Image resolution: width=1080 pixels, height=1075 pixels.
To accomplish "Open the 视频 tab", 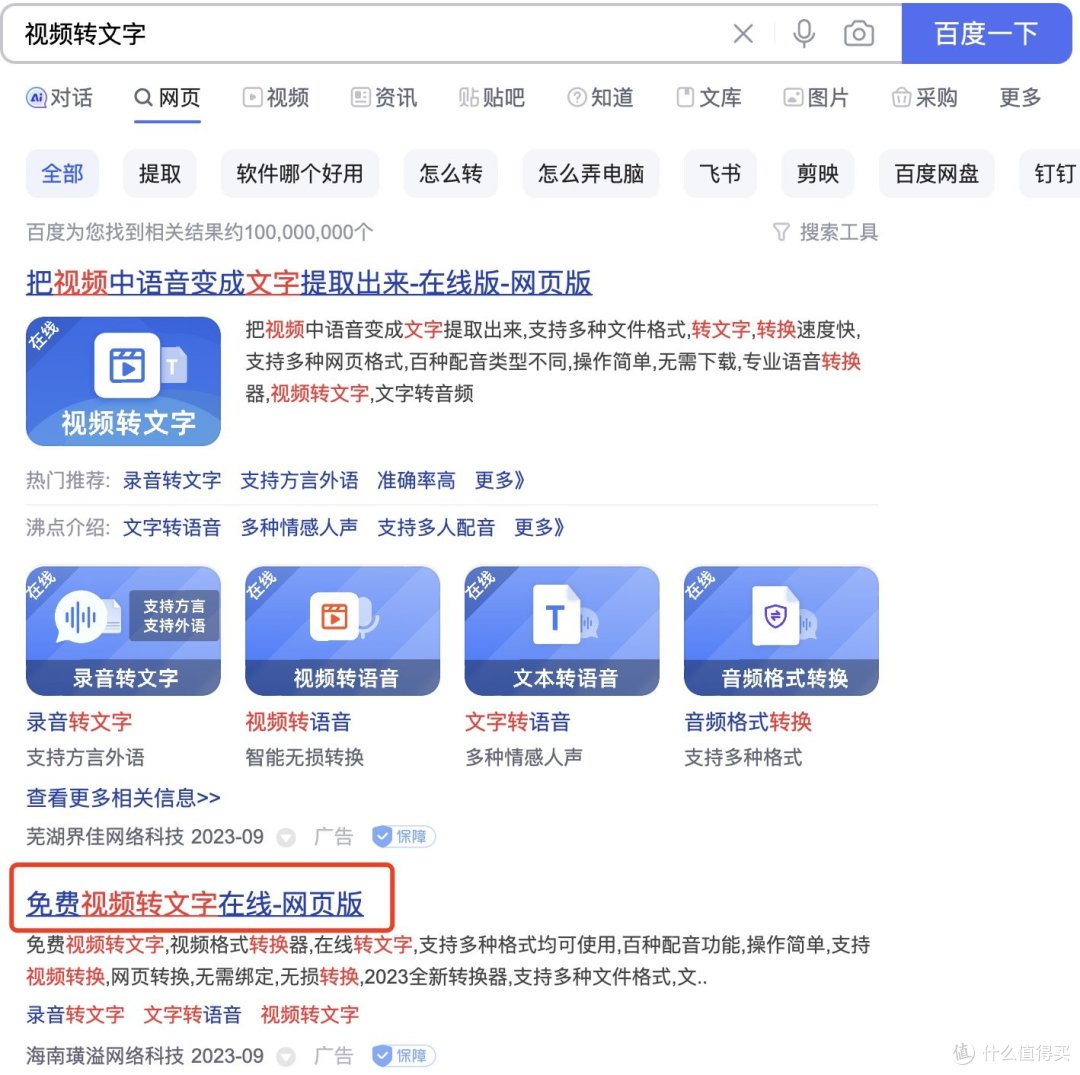I will [x=276, y=97].
